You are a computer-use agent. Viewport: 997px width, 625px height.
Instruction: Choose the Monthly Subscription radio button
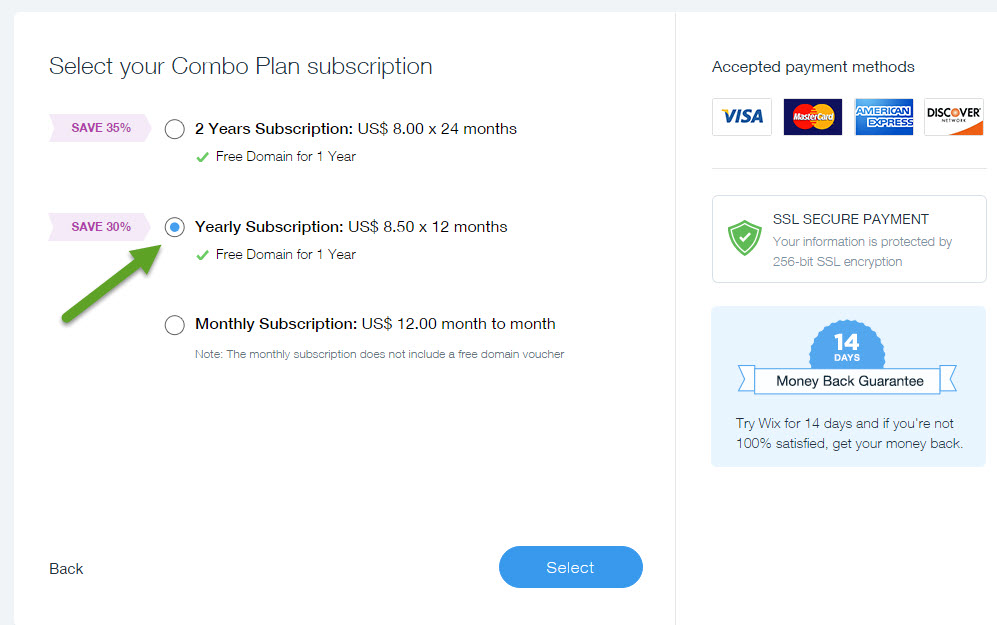point(175,325)
